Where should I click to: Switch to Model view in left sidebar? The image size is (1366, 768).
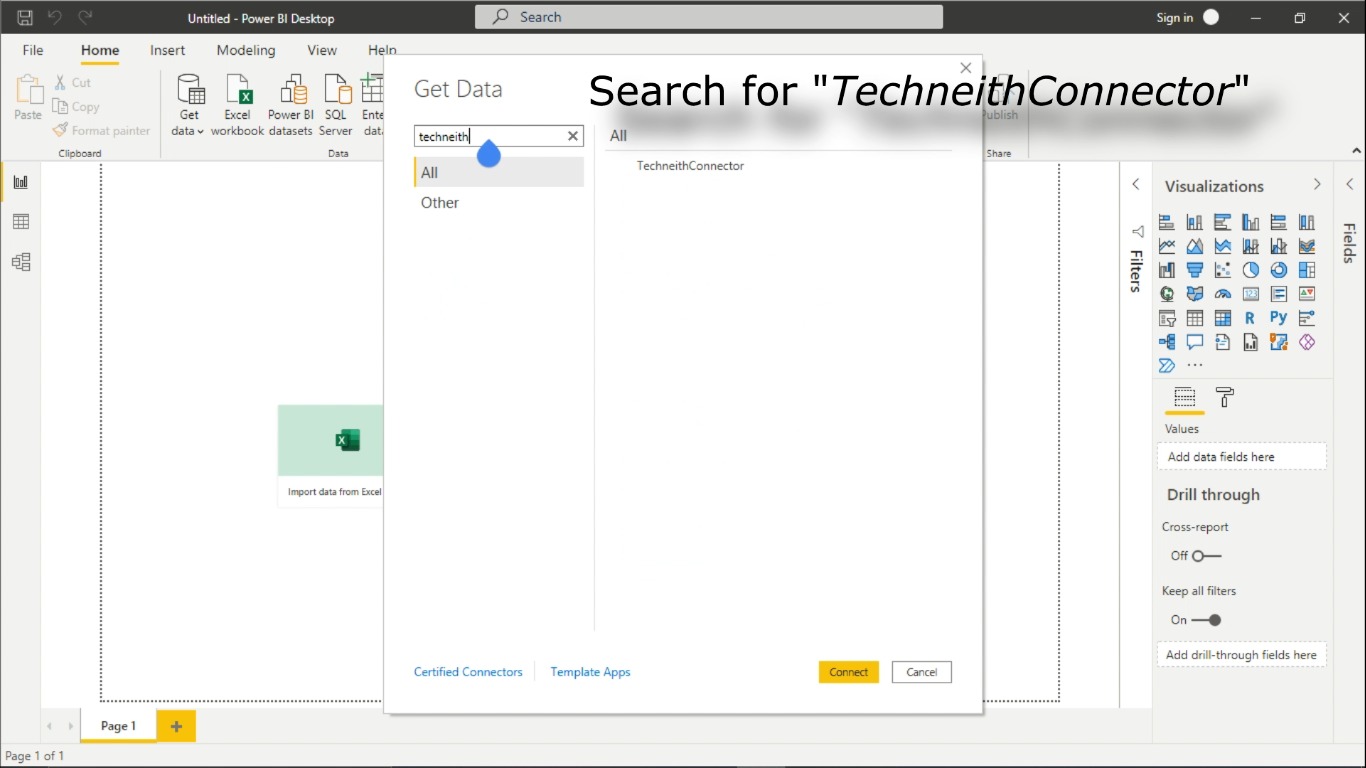21,262
